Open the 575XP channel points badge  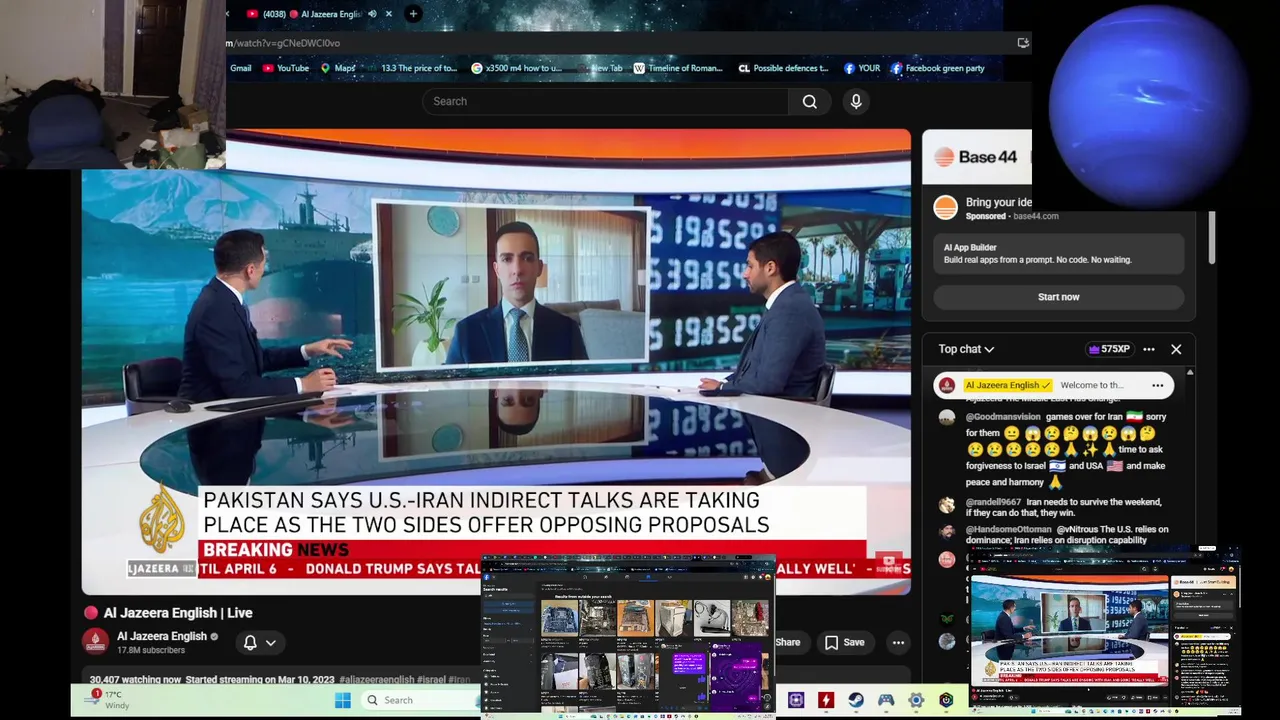(1109, 349)
